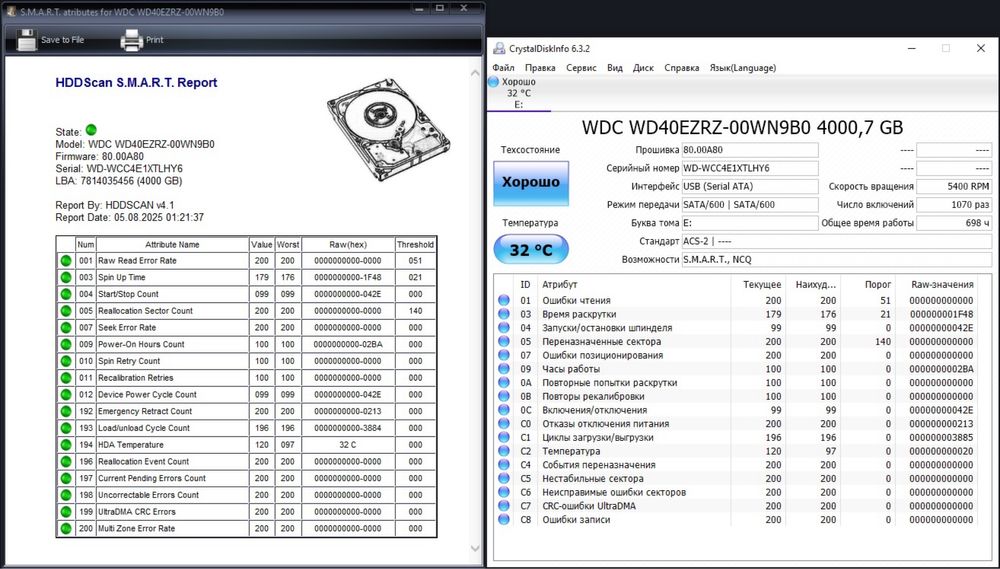The image size is (1000, 569).
Task: Click the Текущее column header
Action: [x=762, y=284]
